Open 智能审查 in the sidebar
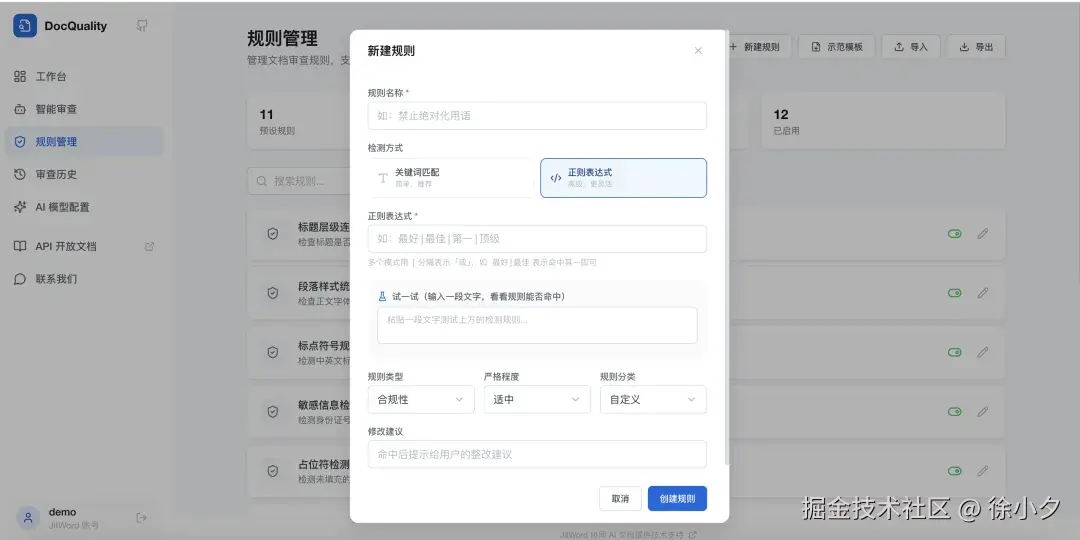The height and width of the screenshot is (540, 1080). point(84,109)
